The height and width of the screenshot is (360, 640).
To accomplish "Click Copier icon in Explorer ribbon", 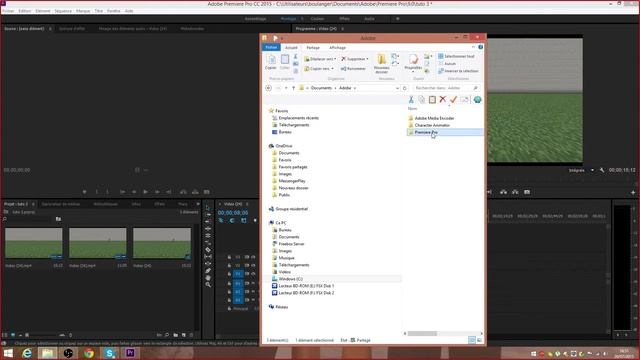I will pyautogui.click(x=271, y=62).
